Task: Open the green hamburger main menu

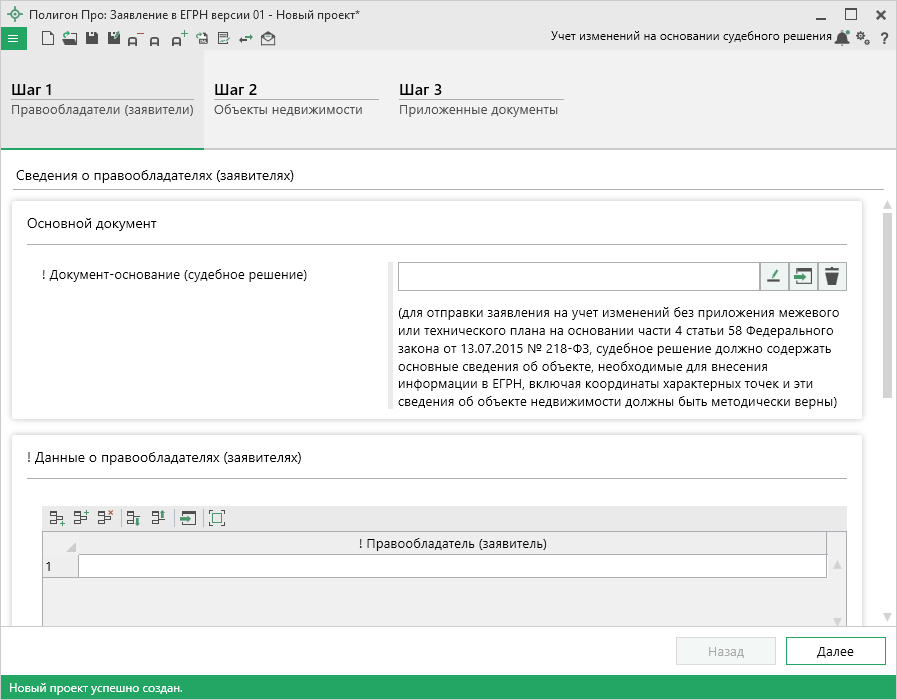Action: click(13, 38)
